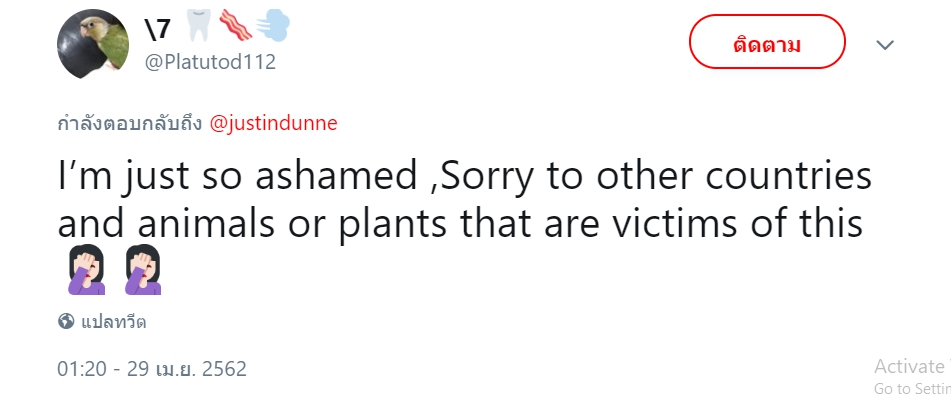Click the globe translate icon
This screenshot has width=951, height=396.
[x=66, y=321]
